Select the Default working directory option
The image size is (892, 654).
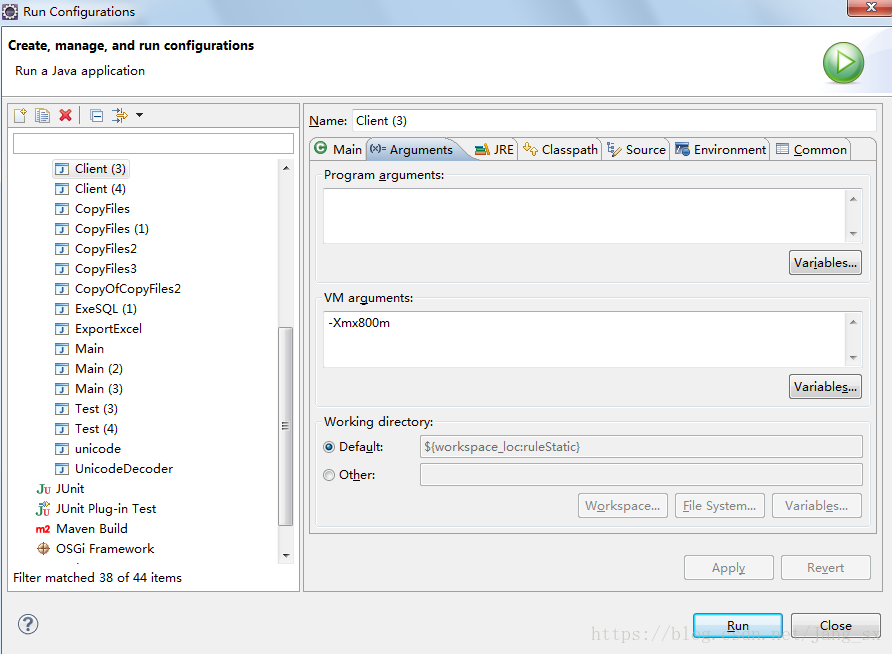coord(329,447)
